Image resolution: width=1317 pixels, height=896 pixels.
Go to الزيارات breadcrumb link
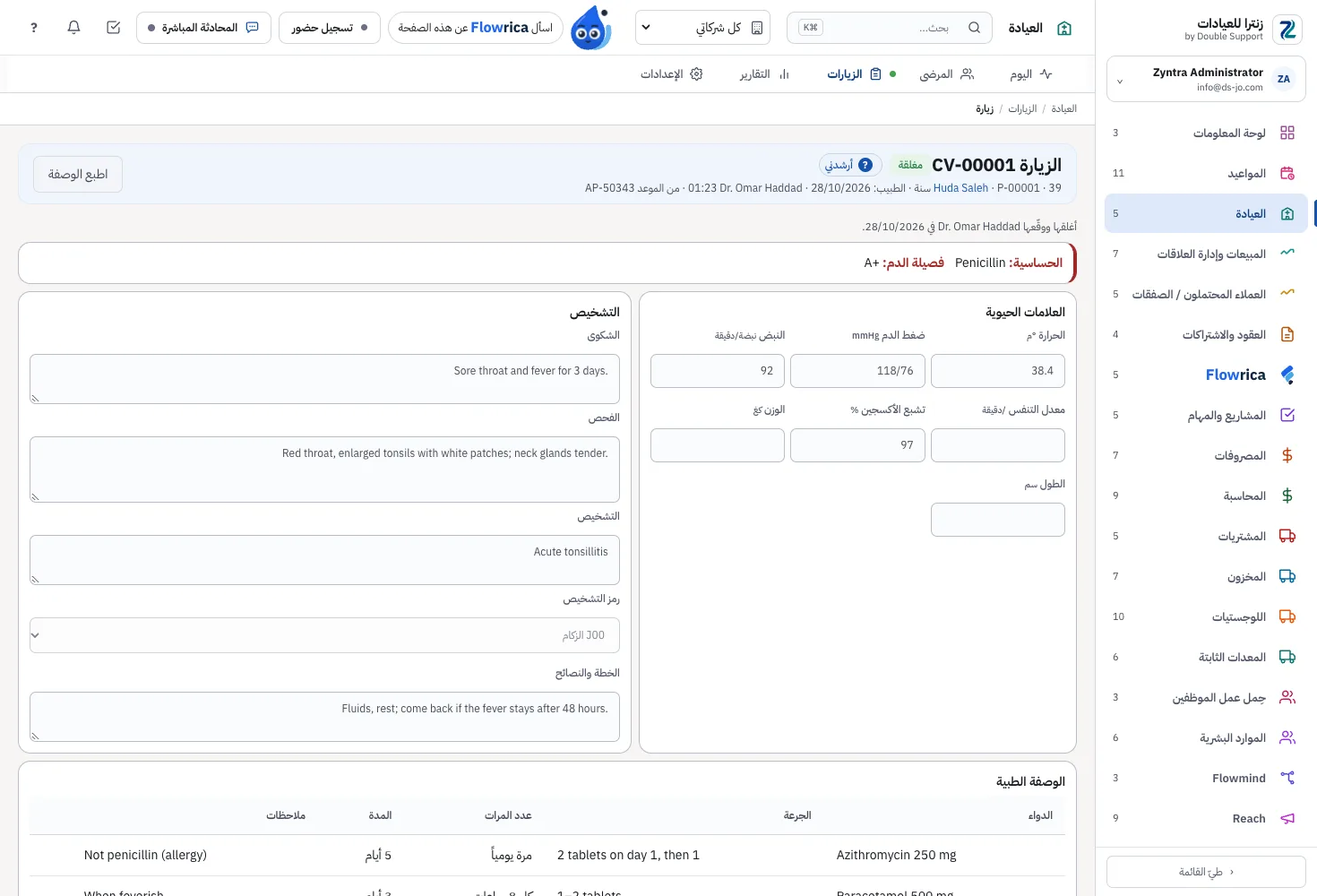coord(1022,108)
